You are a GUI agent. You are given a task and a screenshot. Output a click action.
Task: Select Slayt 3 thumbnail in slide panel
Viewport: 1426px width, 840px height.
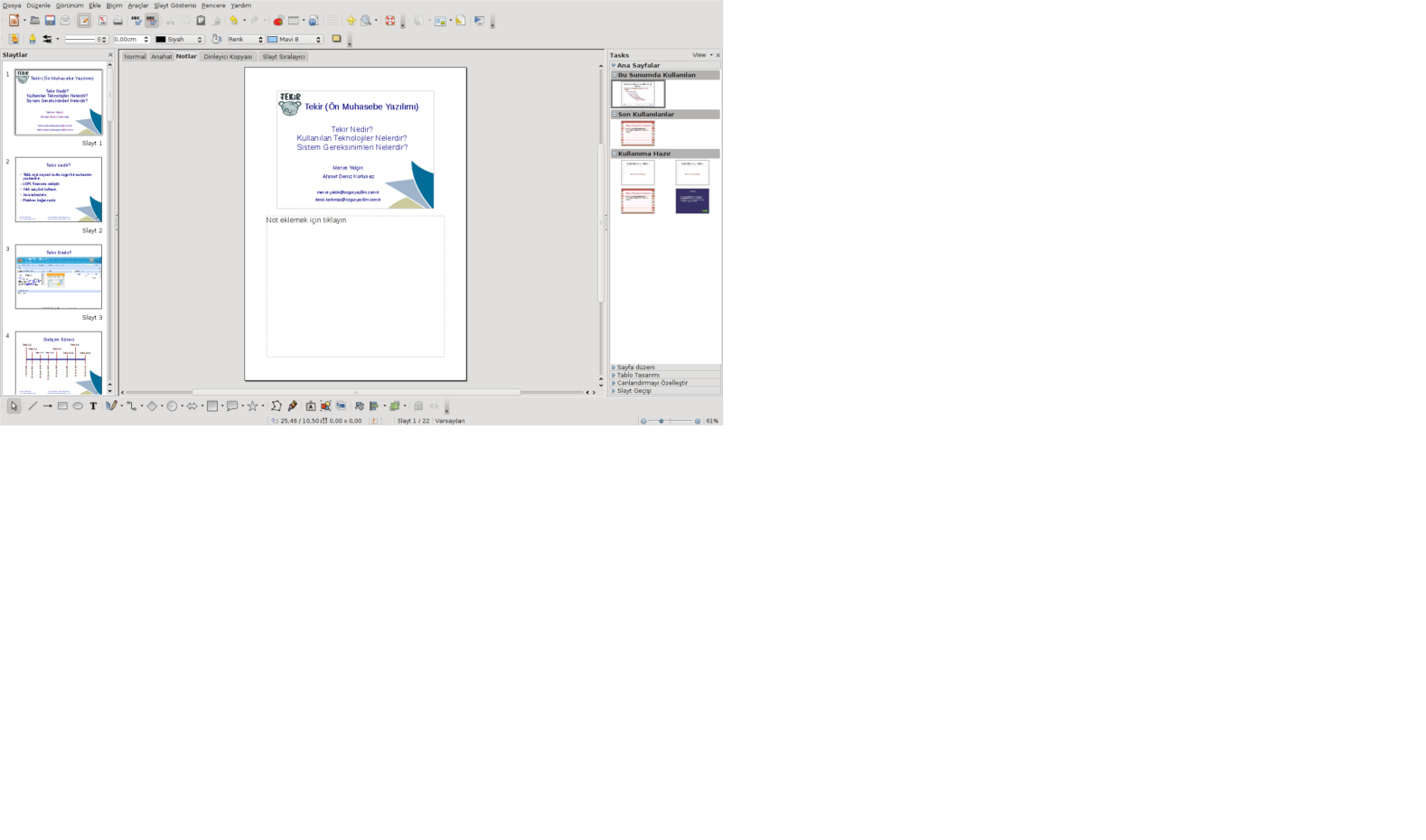click(59, 276)
